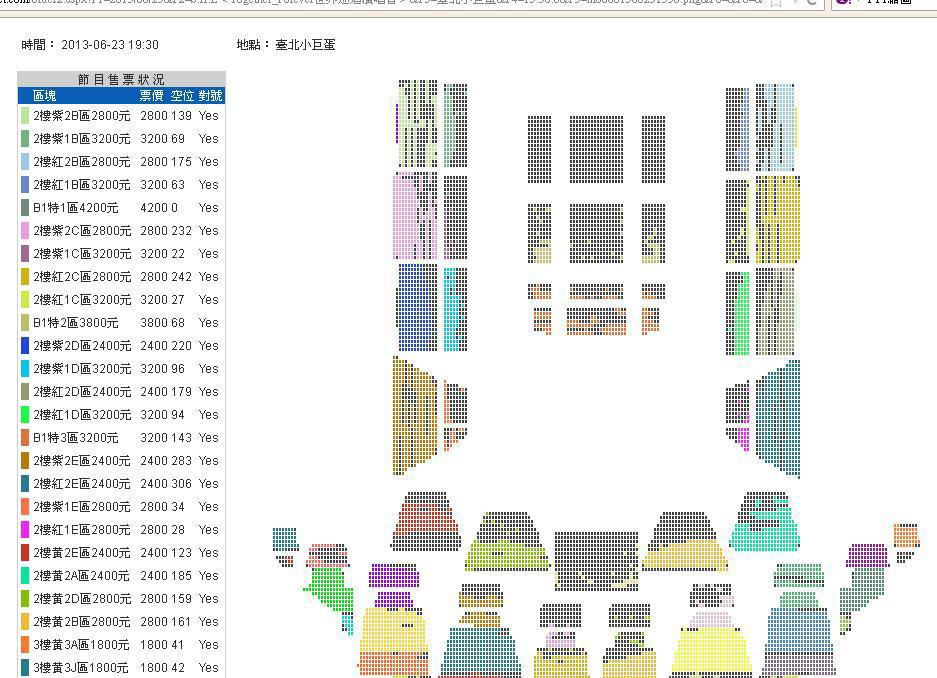This screenshot has height=678, width=937.
Task: Choose the 2樓紫1C區3200元 area
Action: pos(121,253)
